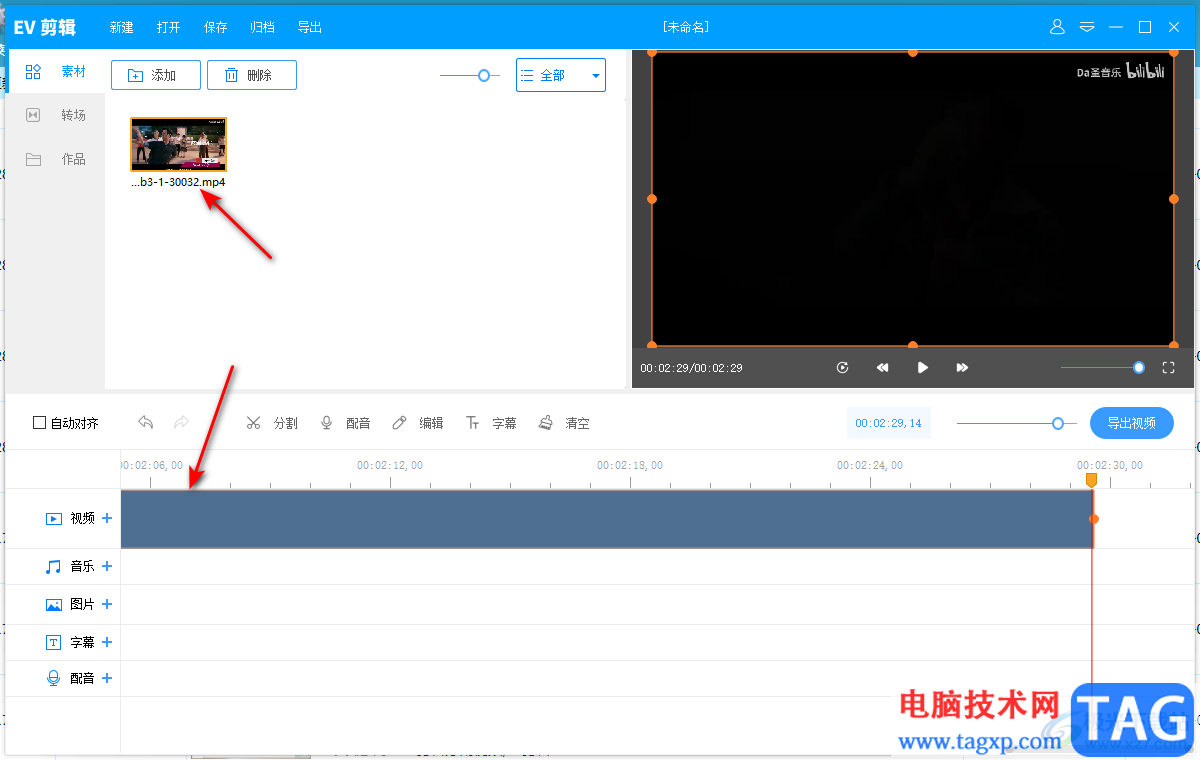This screenshot has width=1200, height=760.
Task: Click the 清空 clear tool
Action: tap(564, 423)
